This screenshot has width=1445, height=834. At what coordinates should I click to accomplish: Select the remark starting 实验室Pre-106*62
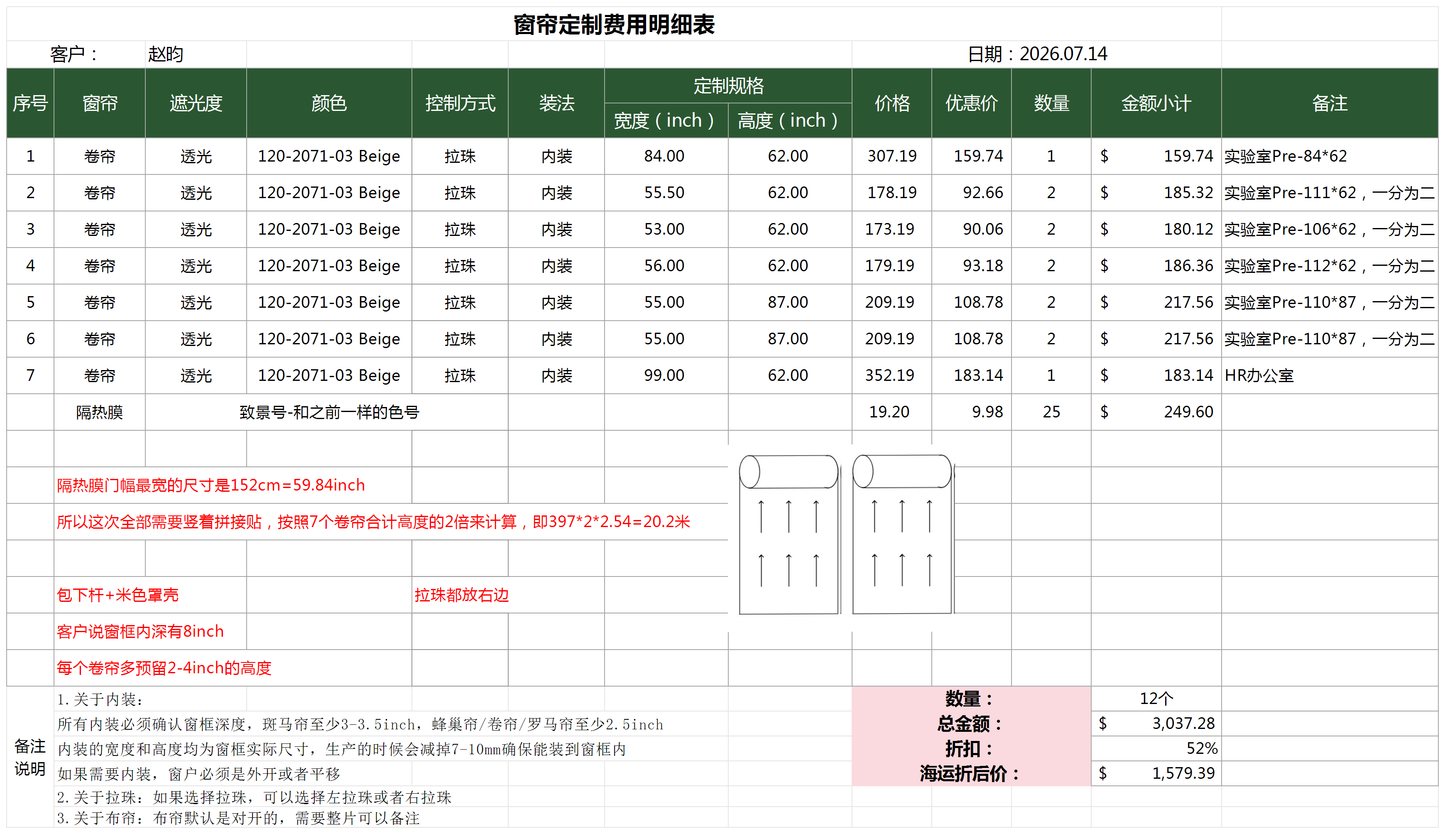tap(1330, 229)
